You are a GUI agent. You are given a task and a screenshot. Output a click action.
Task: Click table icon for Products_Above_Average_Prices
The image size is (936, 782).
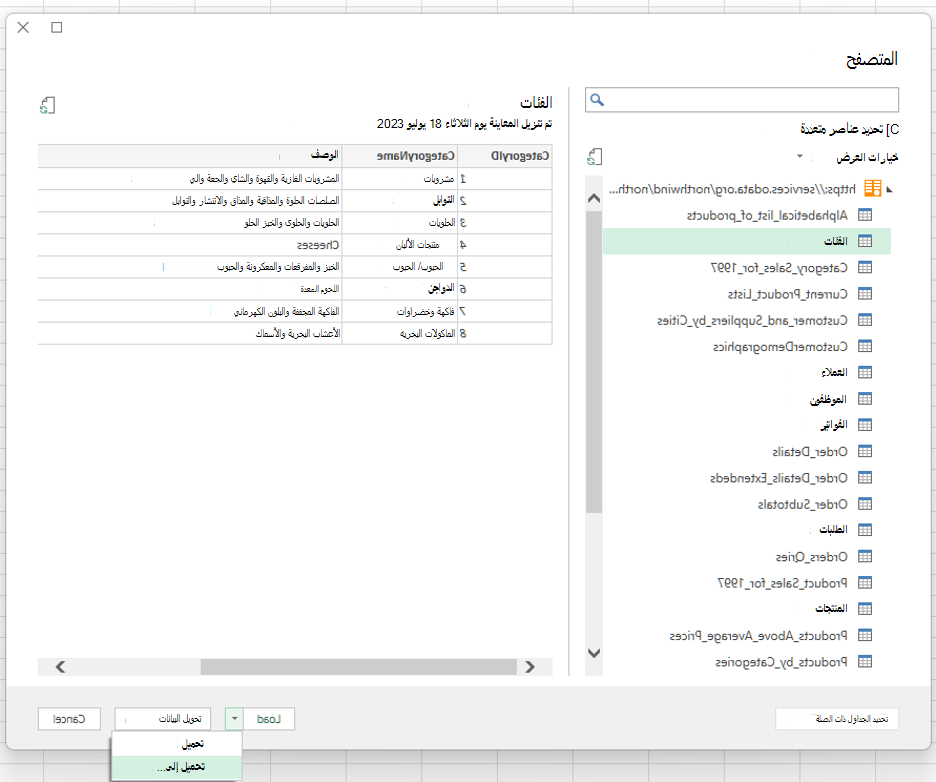click(x=865, y=635)
